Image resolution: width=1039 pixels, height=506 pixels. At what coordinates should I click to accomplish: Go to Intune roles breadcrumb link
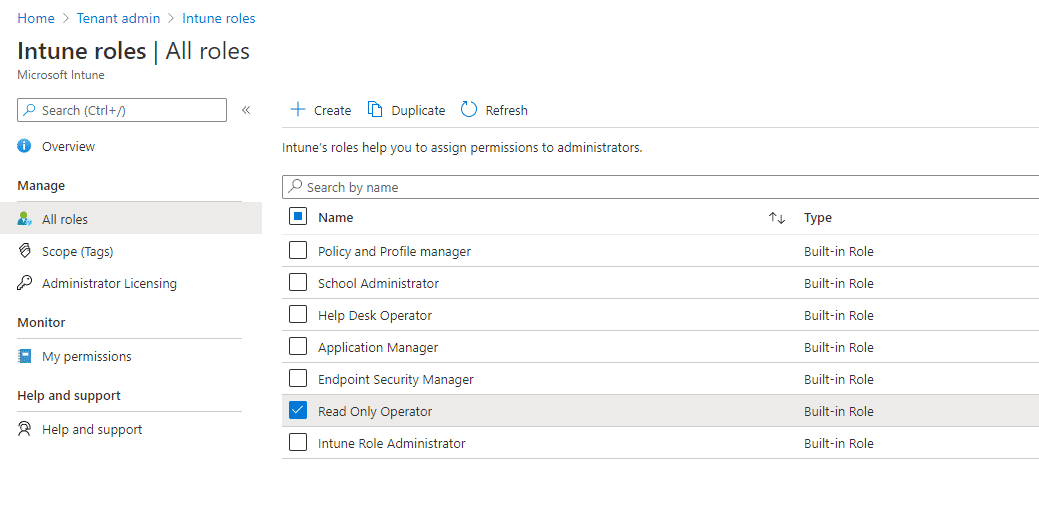pyautogui.click(x=219, y=19)
